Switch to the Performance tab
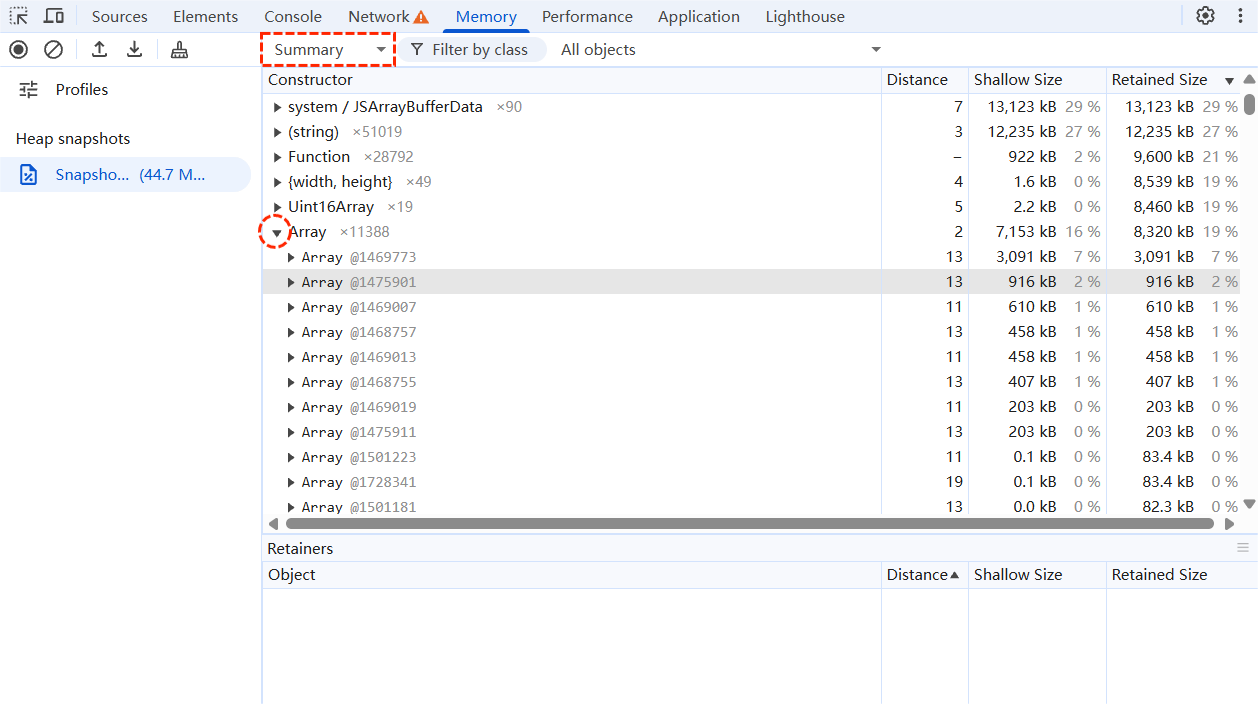The width and height of the screenshot is (1258, 704). pos(587,16)
